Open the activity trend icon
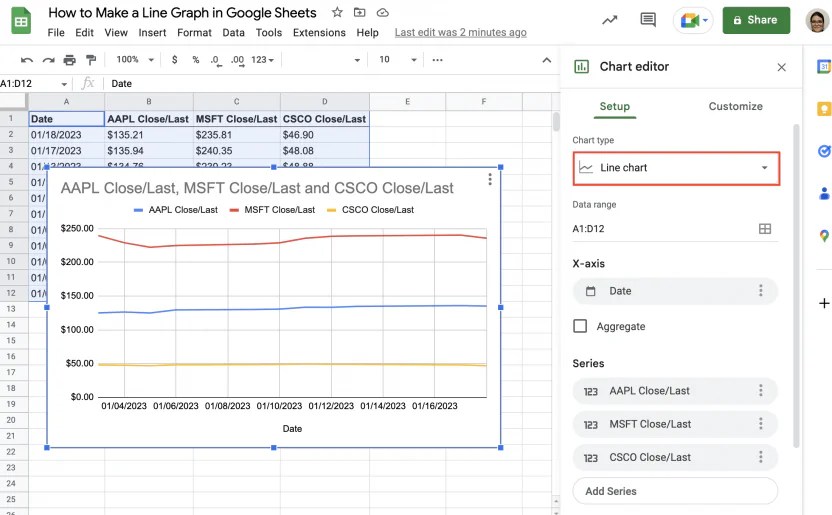Image resolution: width=832 pixels, height=515 pixels. [x=610, y=20]
